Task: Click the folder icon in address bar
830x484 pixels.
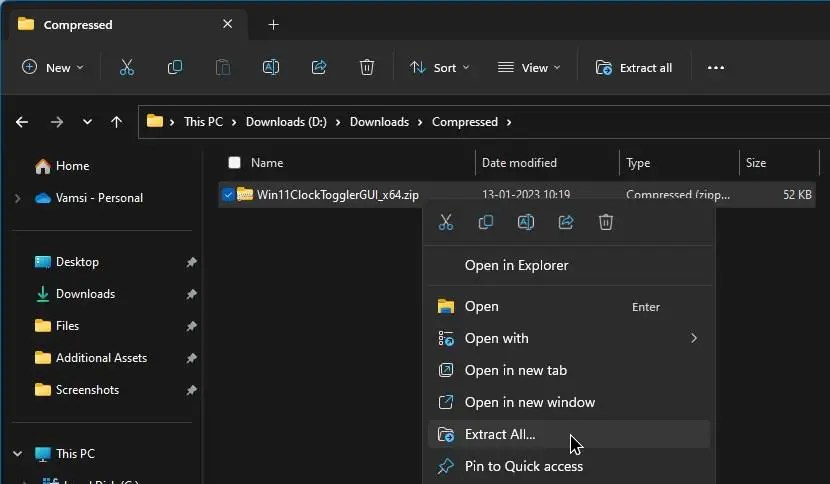Action: [x=155, y=121]
